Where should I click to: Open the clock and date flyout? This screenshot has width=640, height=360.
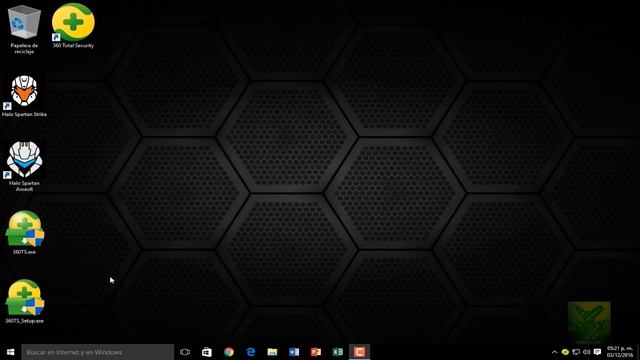click(620, 352)
